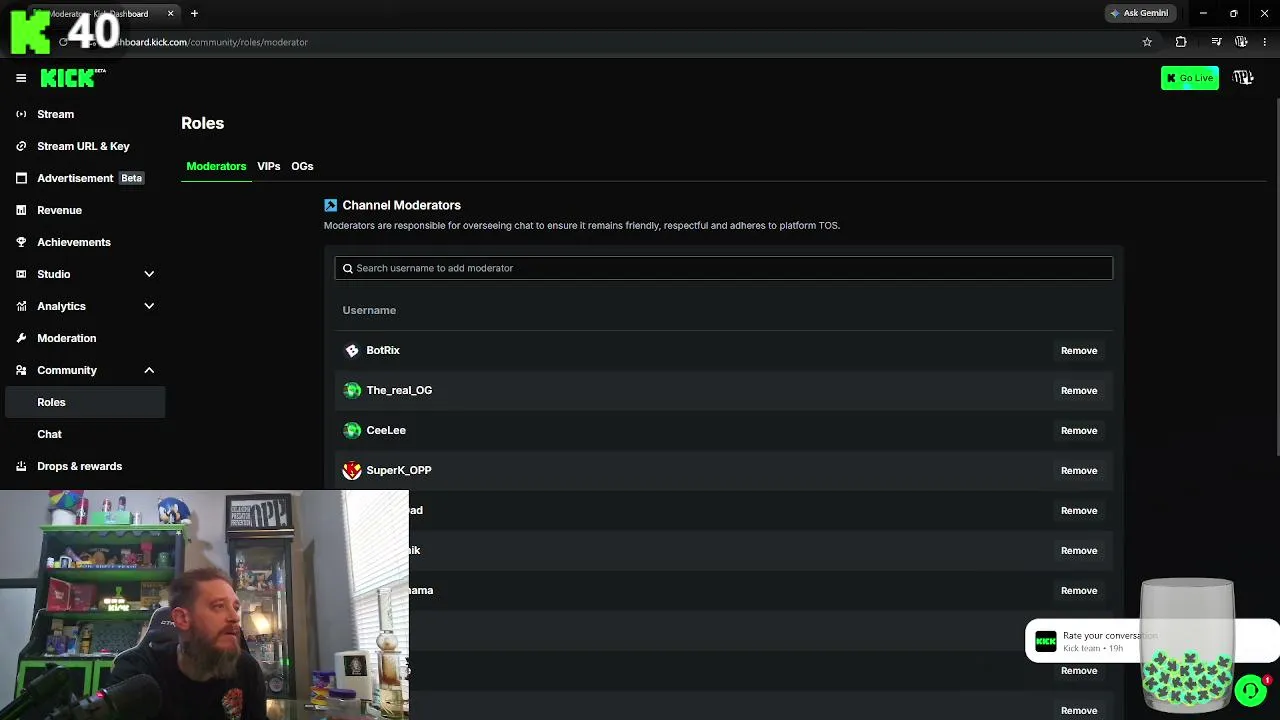Focus the search username to add moderator field
The image size is (1280, 720).
pyautogui.click(x=723, y=268)
